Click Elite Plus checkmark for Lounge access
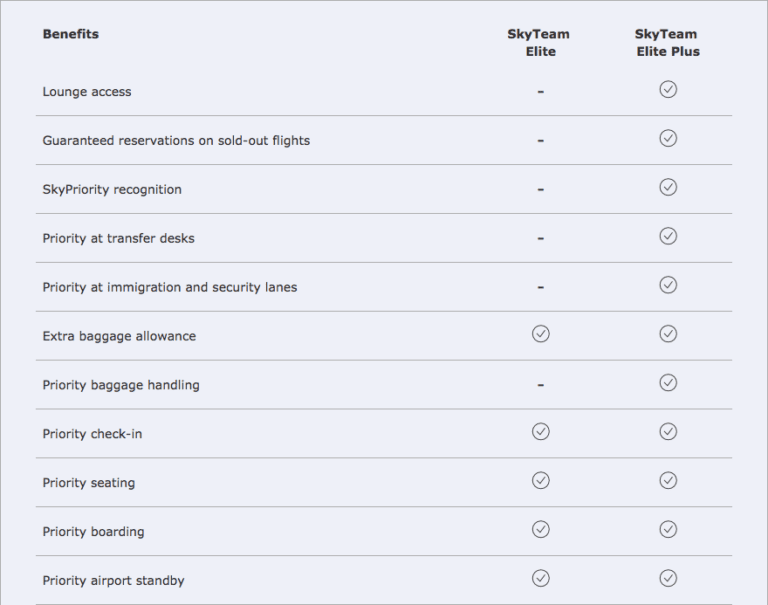 (668, 90)
